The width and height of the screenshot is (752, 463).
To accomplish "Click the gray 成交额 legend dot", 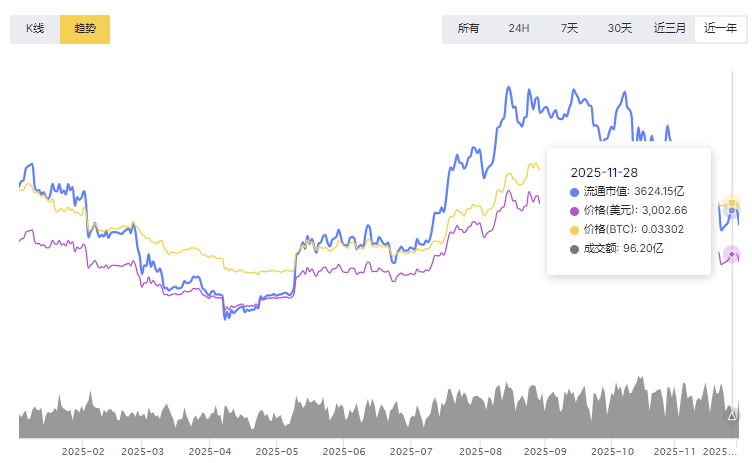I will [x=574, y=248].
